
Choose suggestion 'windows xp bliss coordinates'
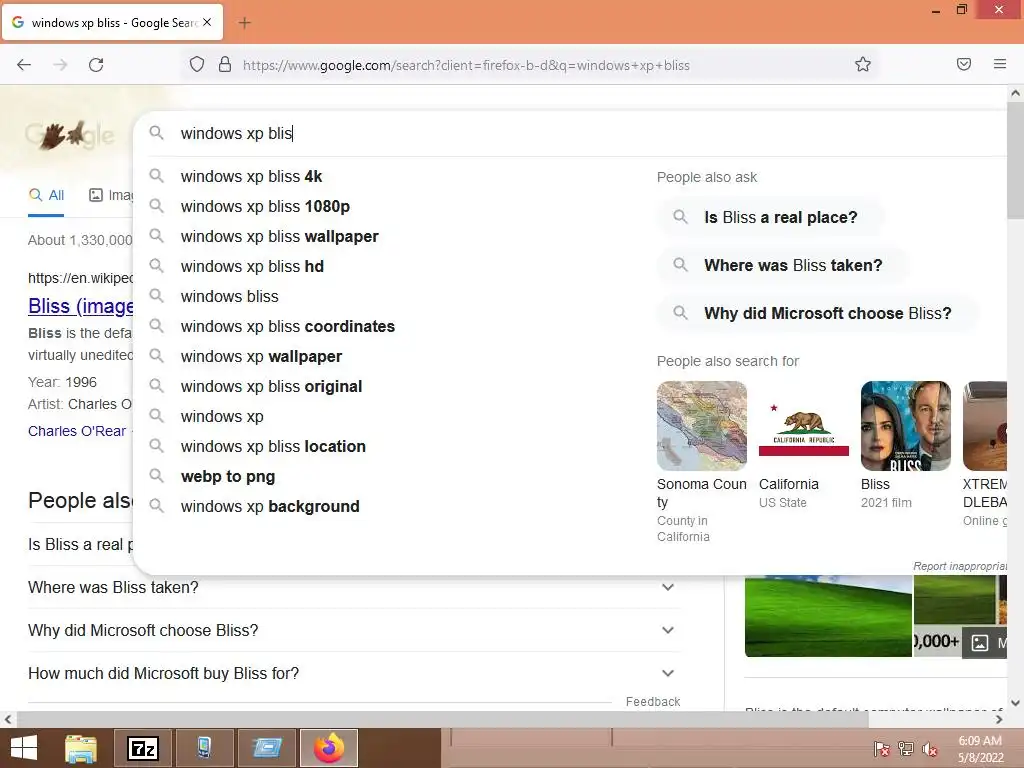tap(287, 327)
